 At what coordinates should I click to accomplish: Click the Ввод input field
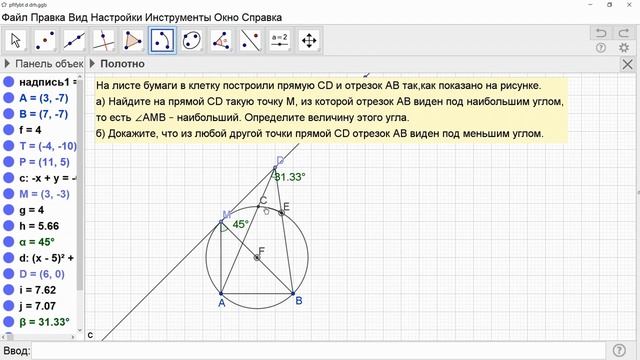pyautogui.click(x=318, y=351)
